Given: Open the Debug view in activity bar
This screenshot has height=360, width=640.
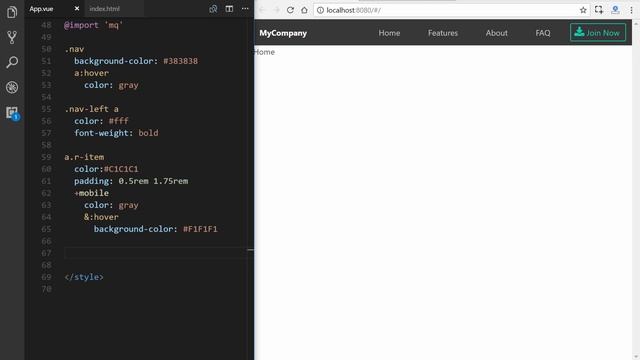Looking at the screenshot, I should [12, 87].
